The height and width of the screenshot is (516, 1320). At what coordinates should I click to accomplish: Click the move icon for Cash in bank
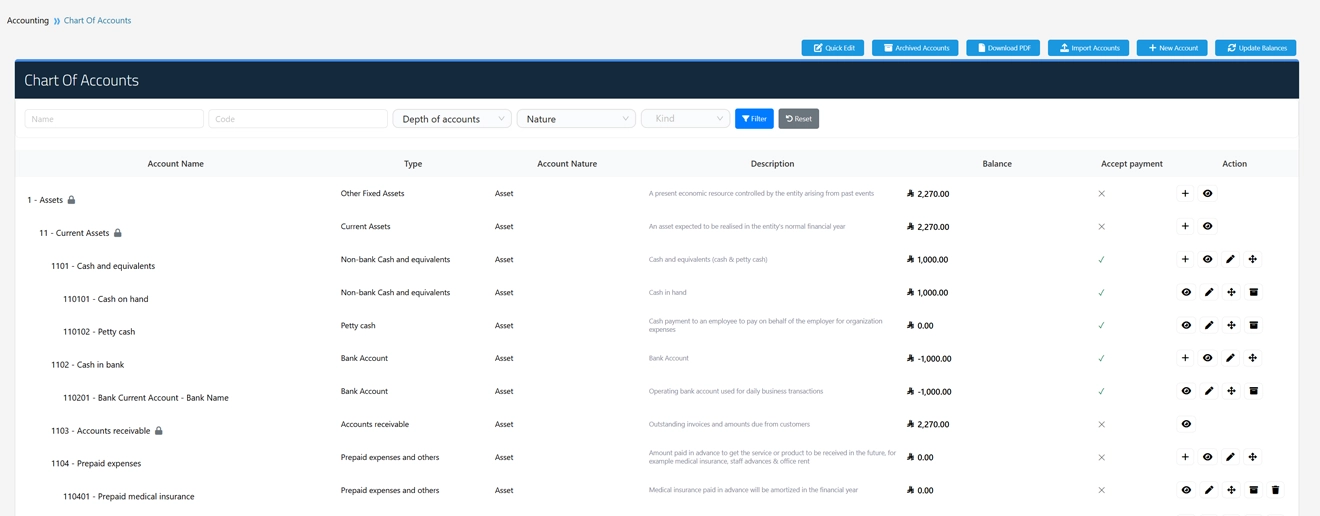tap(1252, 358)
